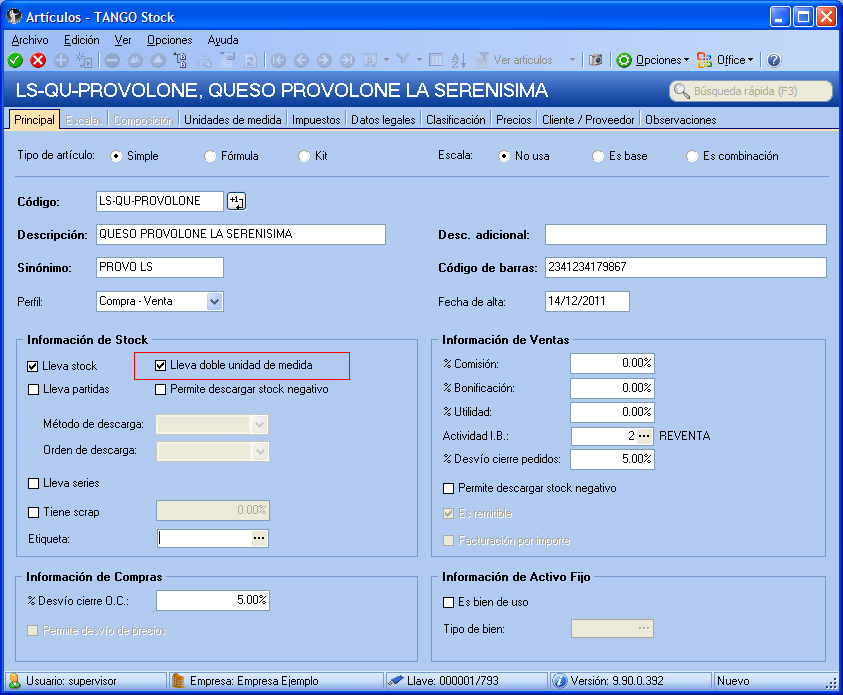Check Permite descargar stock negativo in Ventas
Image resolution: width=843 pixels, height=695 pixels.
point(448,489)
